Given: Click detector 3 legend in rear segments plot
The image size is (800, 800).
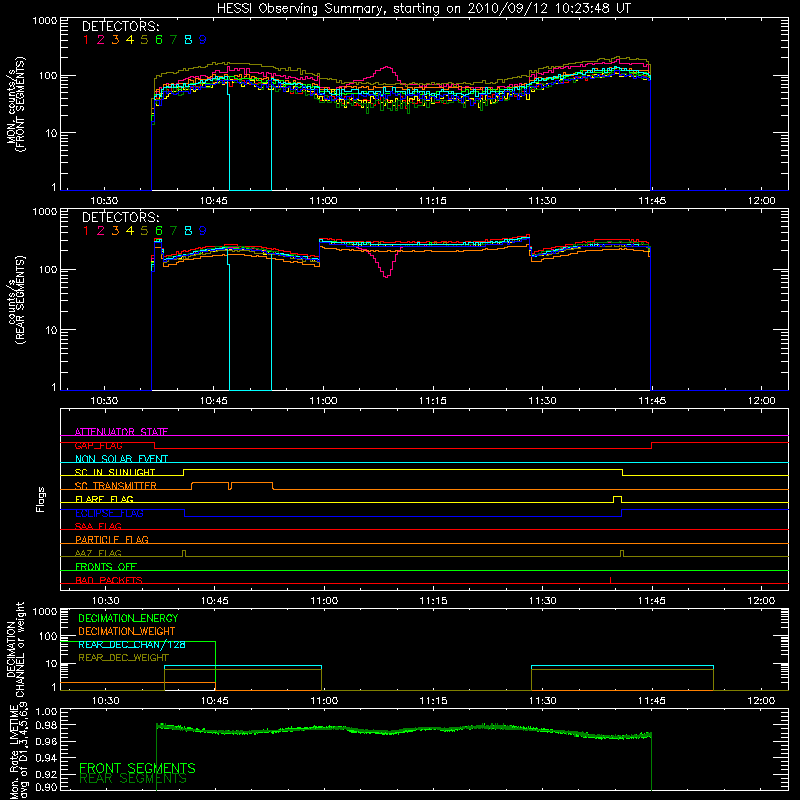Looking at the screenshot, I should [115, 231].
